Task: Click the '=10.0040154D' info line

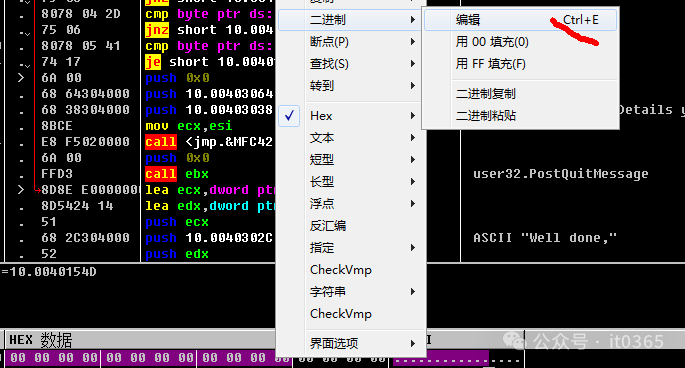Action: click(48, 272)
